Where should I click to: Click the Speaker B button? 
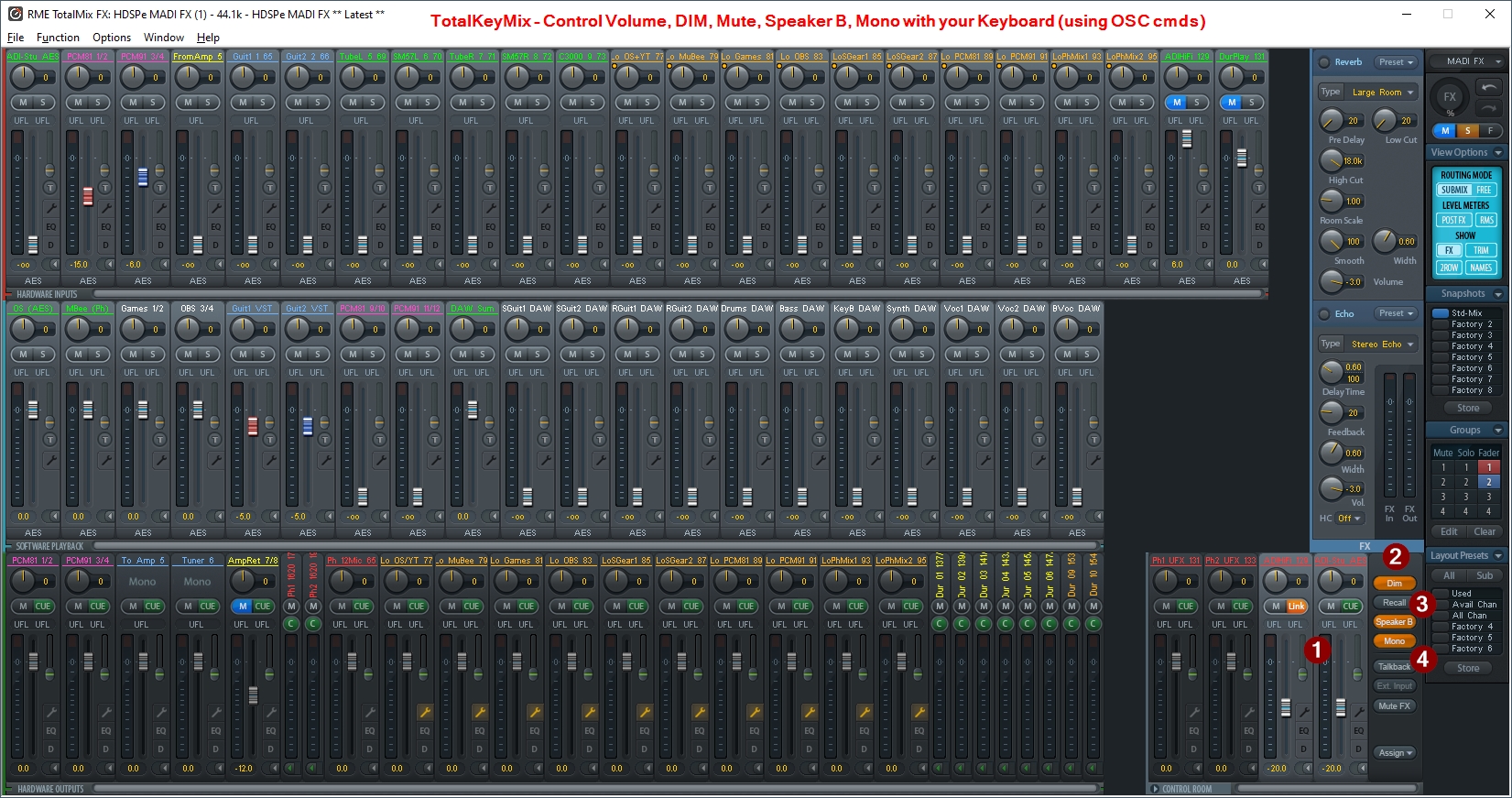[x=1395, y=622]
